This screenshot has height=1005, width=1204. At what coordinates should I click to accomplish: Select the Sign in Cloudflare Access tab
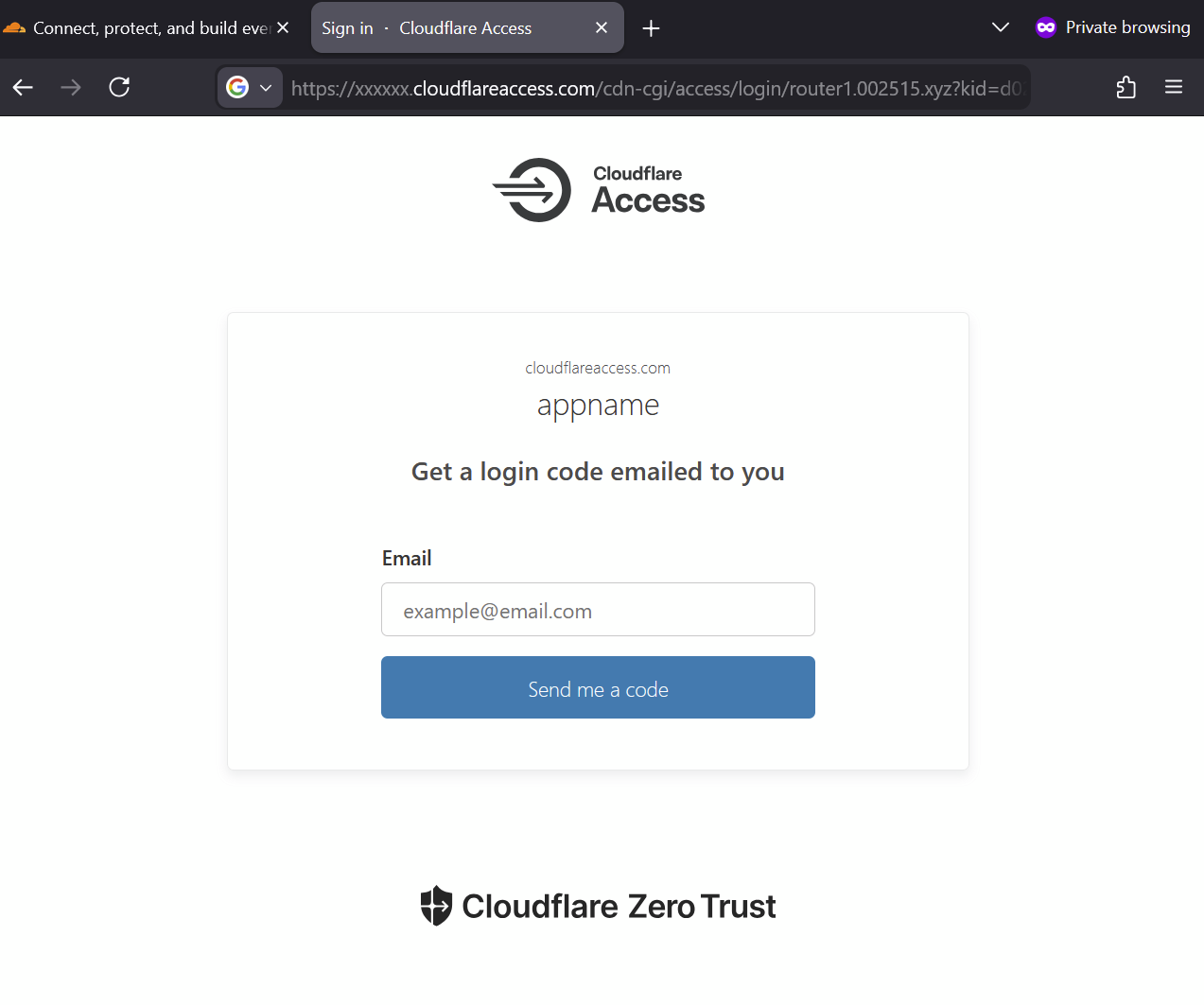[445, 28]
